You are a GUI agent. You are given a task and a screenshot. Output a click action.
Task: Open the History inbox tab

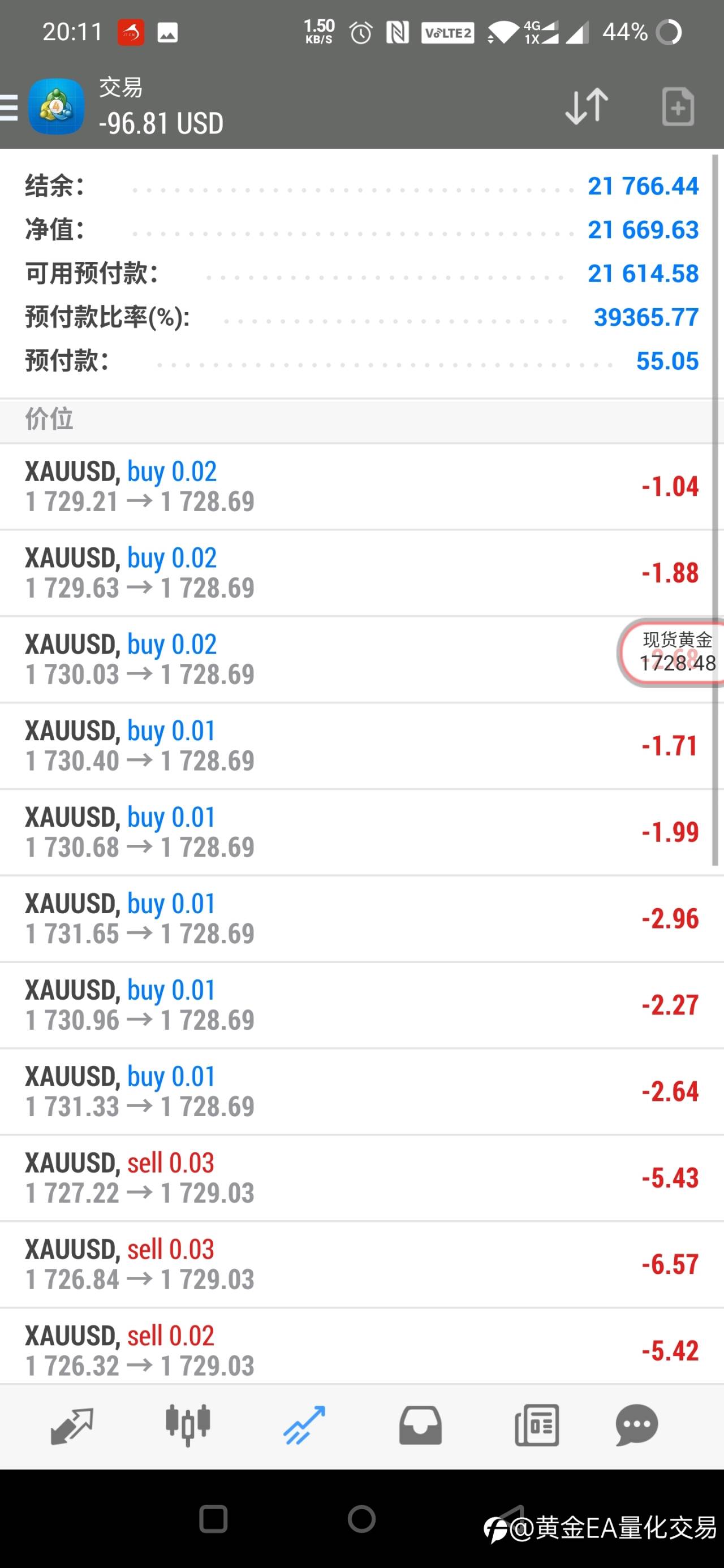coord(420,1425)
